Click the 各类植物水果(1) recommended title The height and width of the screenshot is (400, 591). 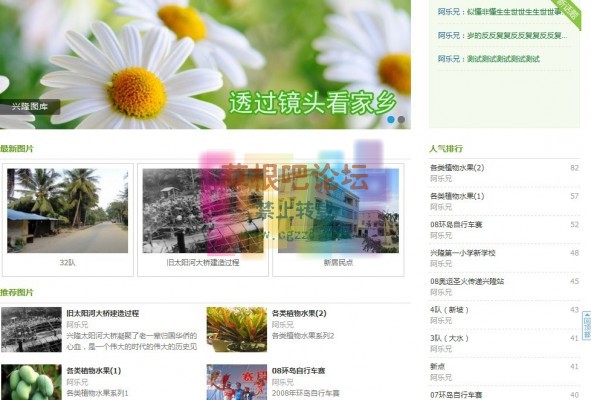(x=94, y=371)
